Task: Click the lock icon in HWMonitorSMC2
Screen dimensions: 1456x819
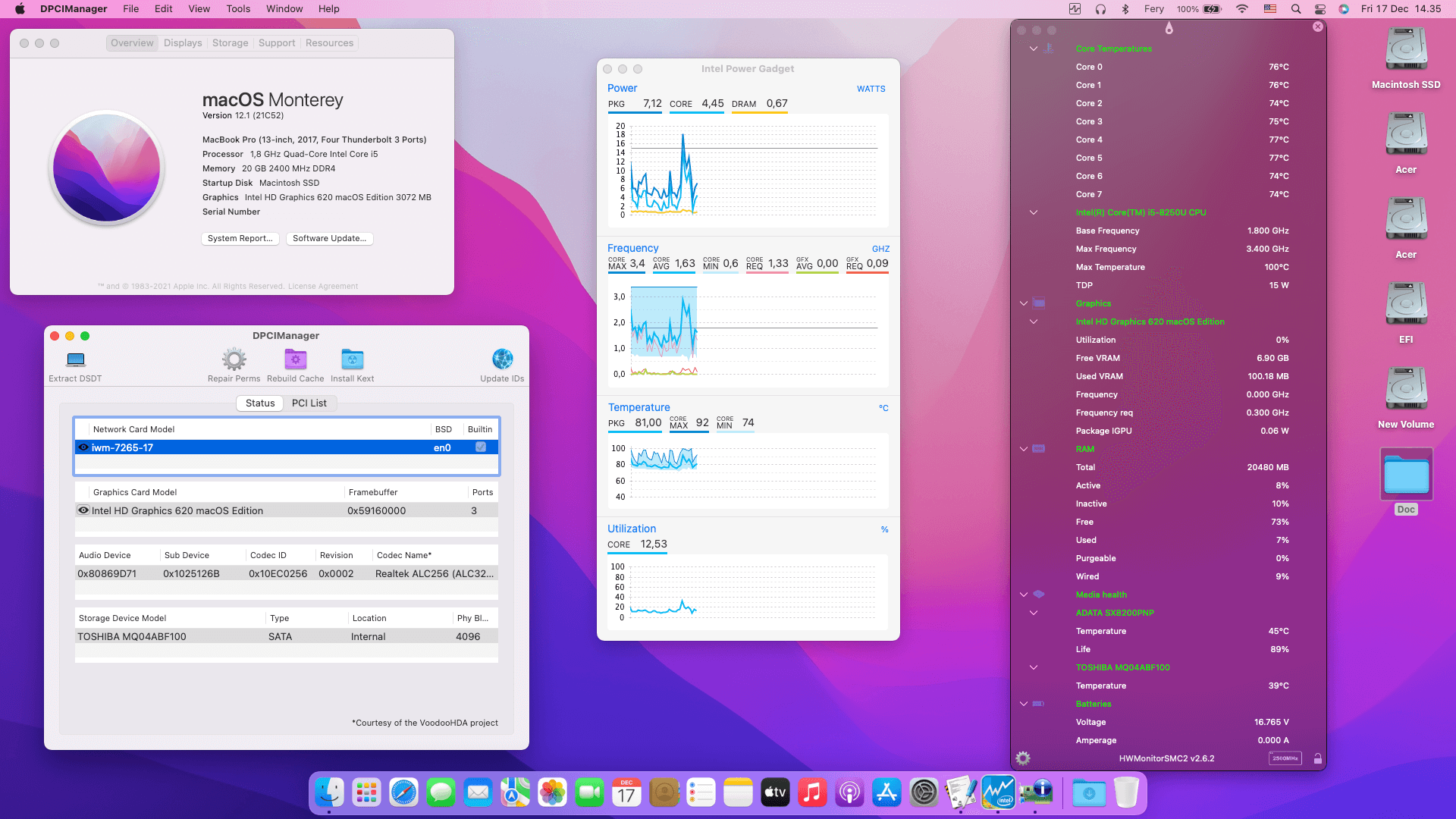Action: coord(1318,758)
